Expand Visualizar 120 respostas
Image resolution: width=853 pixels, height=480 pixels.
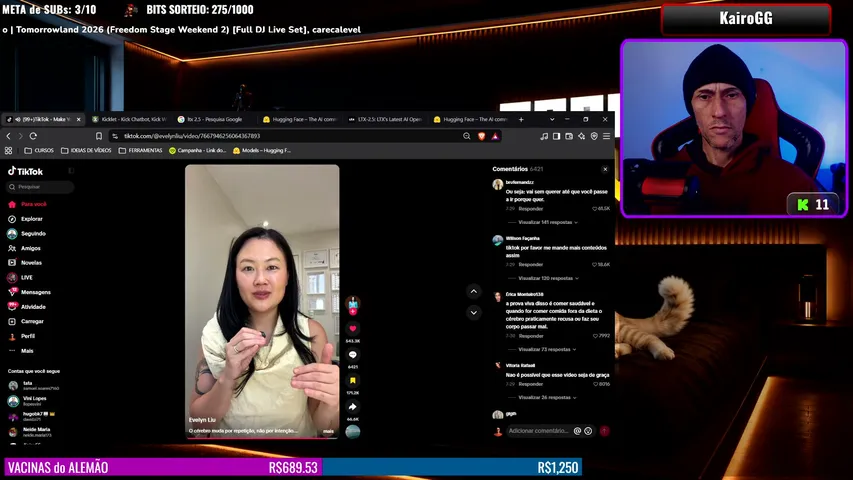(x=548, y=278)
